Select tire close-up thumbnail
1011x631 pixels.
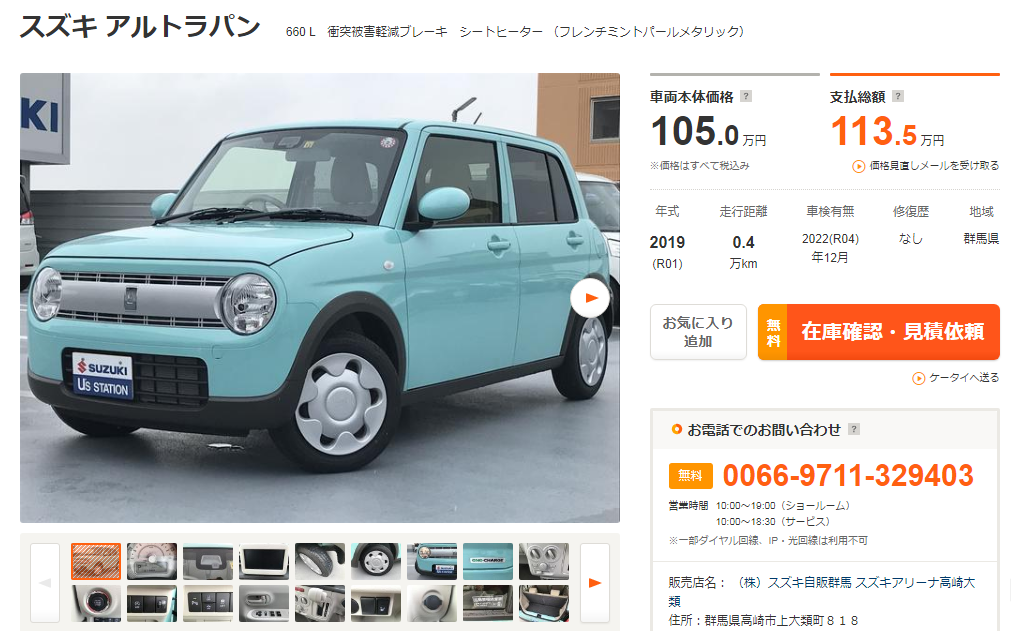point(320,561)
